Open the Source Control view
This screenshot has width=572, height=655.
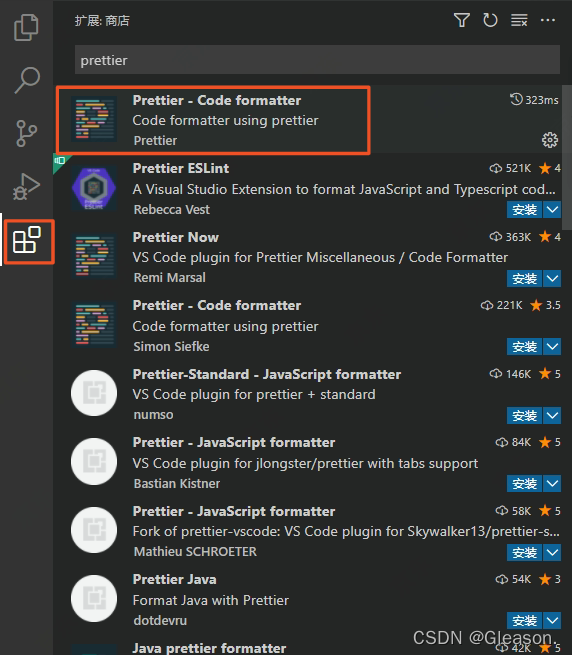point(26,133)
